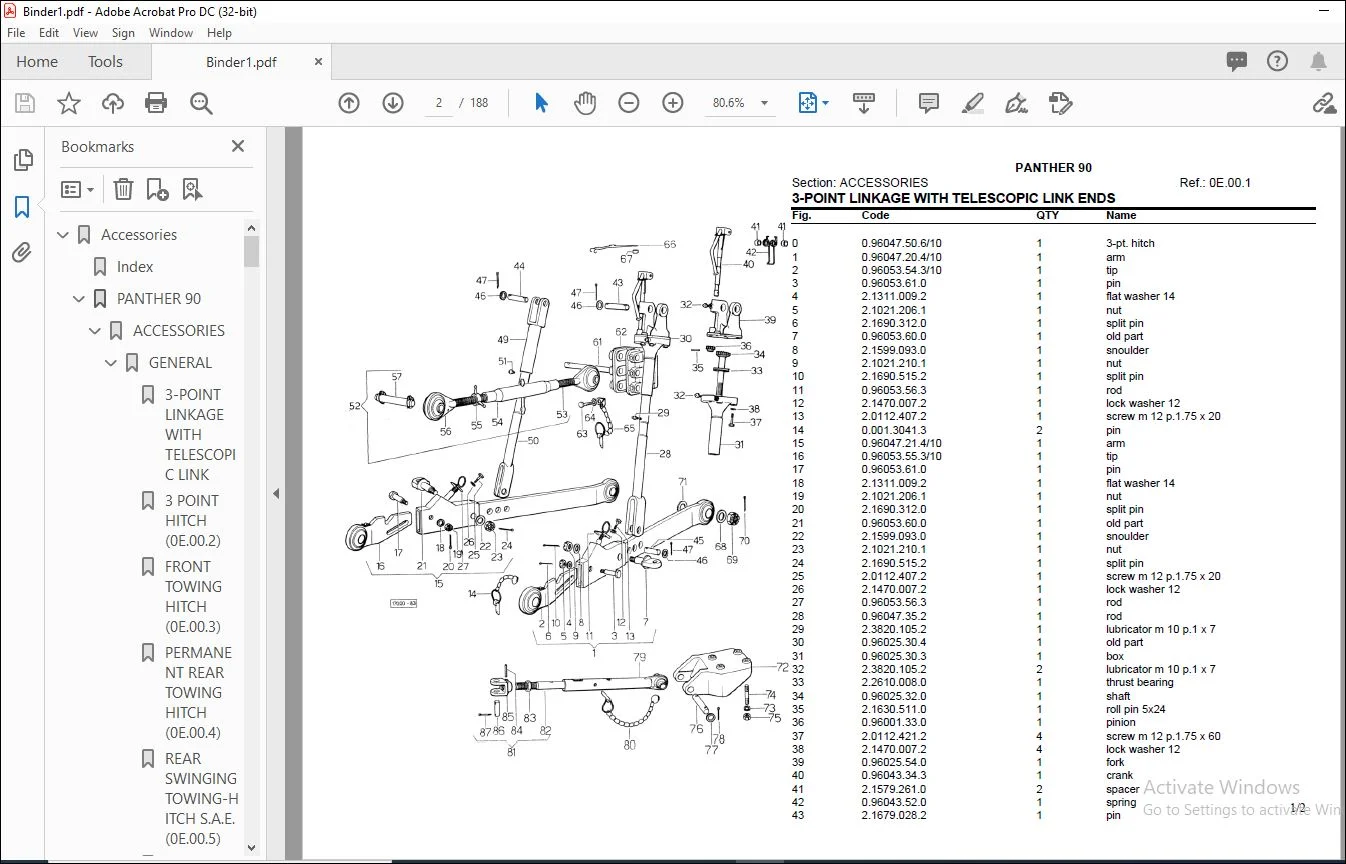Viewport: 1346px width, 864px height.
Task: Collapse the navigation pane arrow
Action: 276,493
